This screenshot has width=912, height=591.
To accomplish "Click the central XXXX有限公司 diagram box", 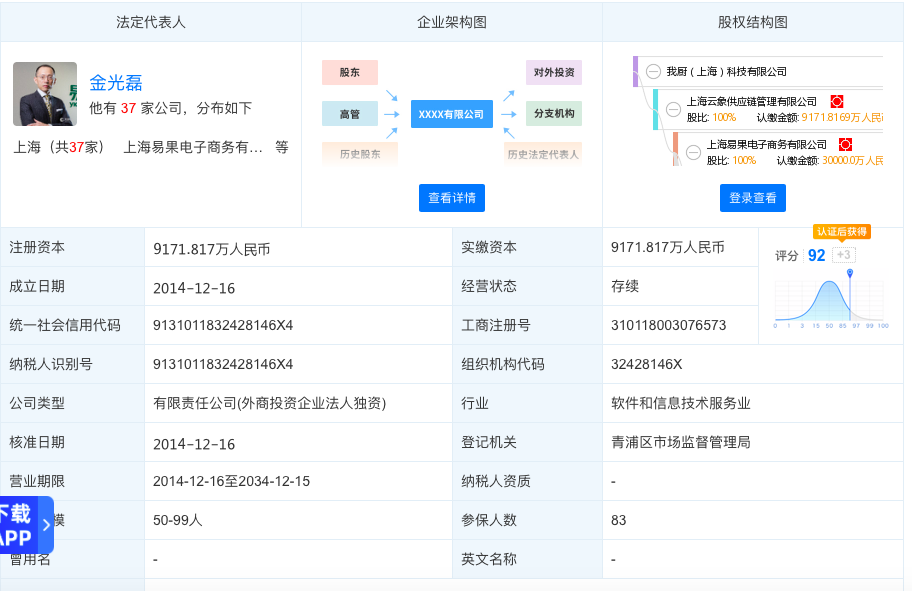I will pos(450,114).
